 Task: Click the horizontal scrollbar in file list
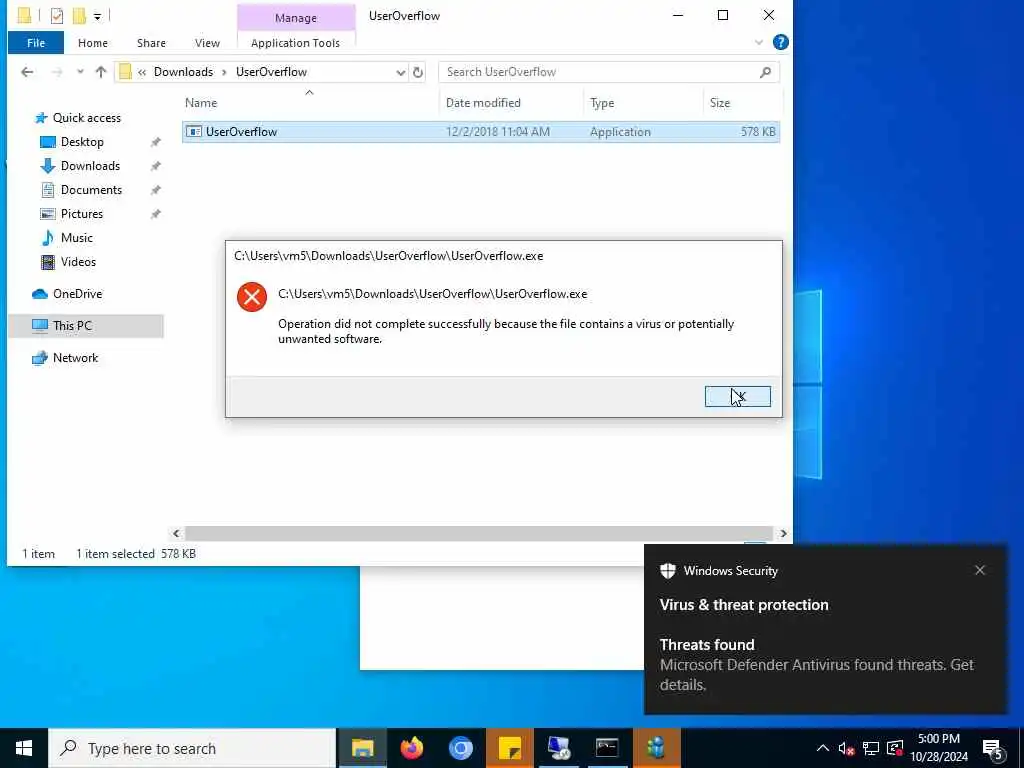click(x=479, y=534)
